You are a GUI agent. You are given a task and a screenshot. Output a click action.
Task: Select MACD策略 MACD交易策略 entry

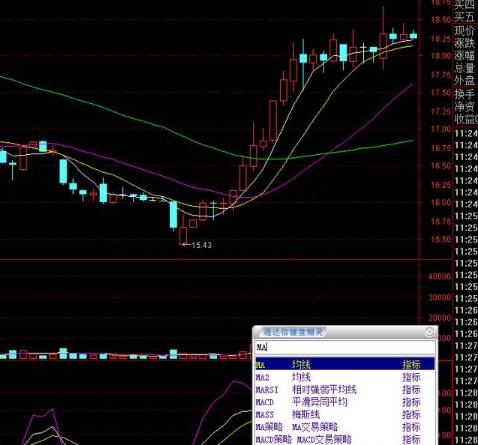coord(345,439)
